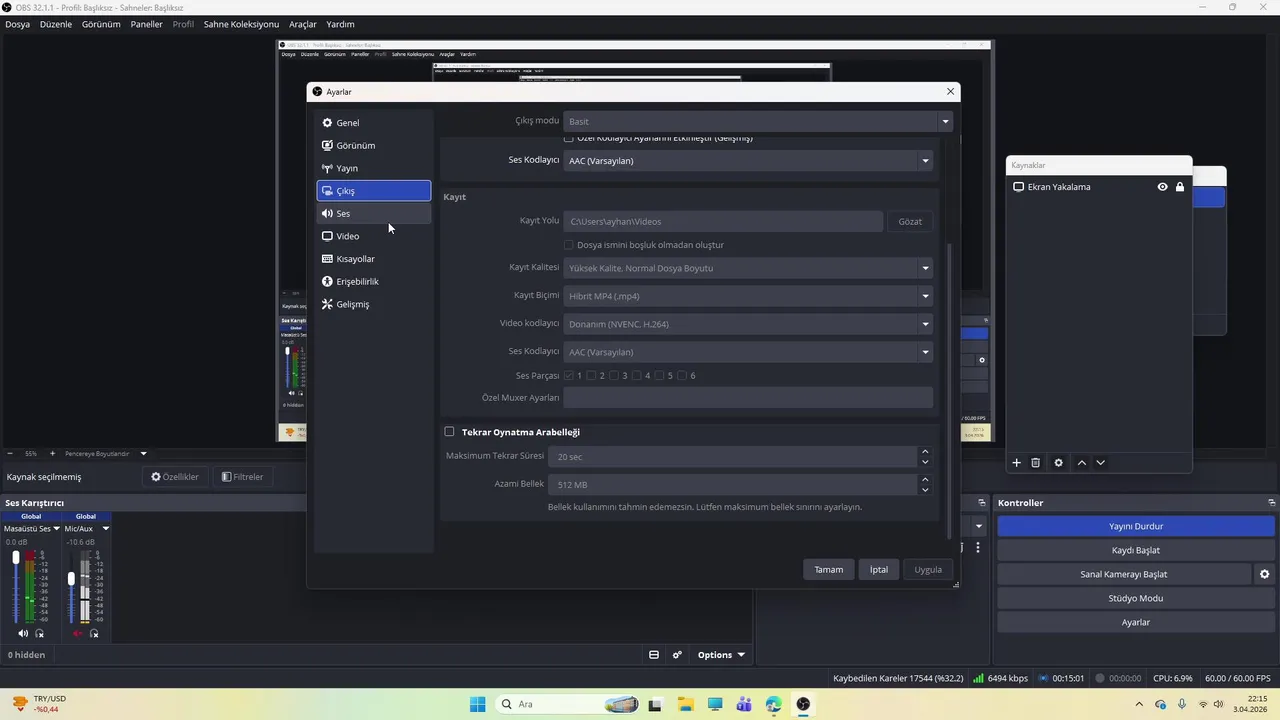
Task: Move source up in Kaynaklar list
Action: coord(1082,463)
